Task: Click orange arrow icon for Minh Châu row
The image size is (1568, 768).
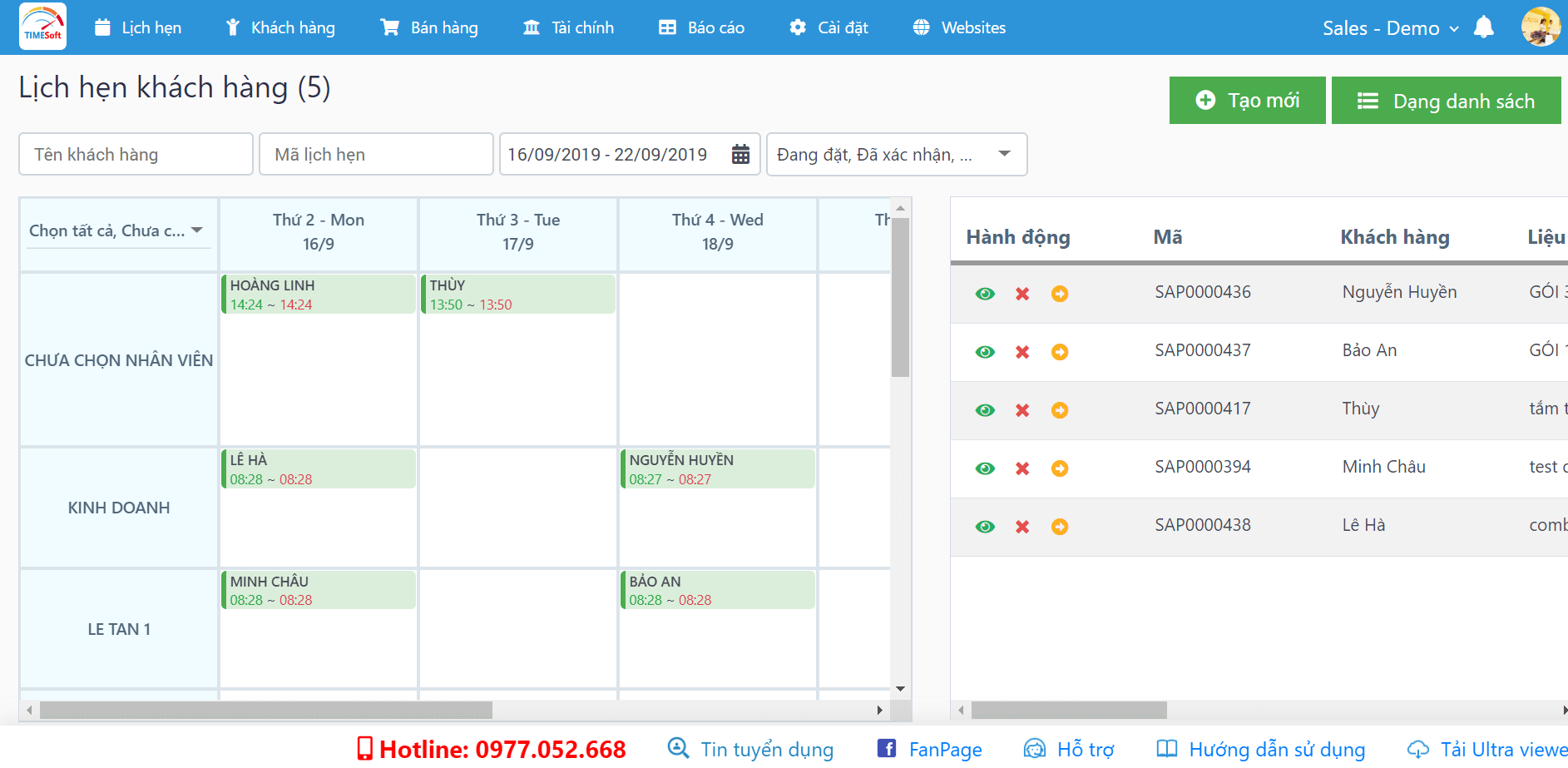Action: (1059, 468)
